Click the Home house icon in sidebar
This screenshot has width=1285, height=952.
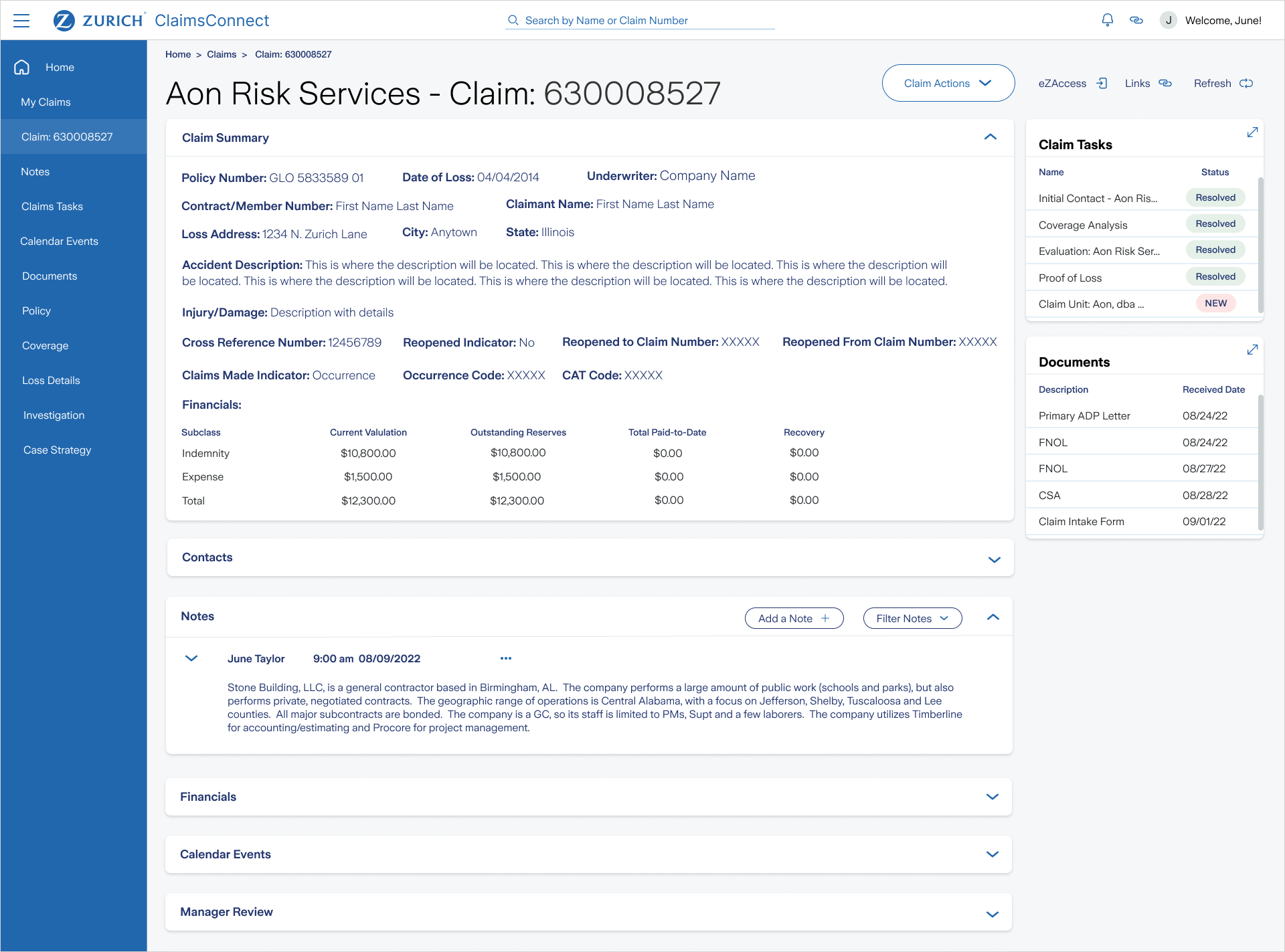tap(22, 67)
